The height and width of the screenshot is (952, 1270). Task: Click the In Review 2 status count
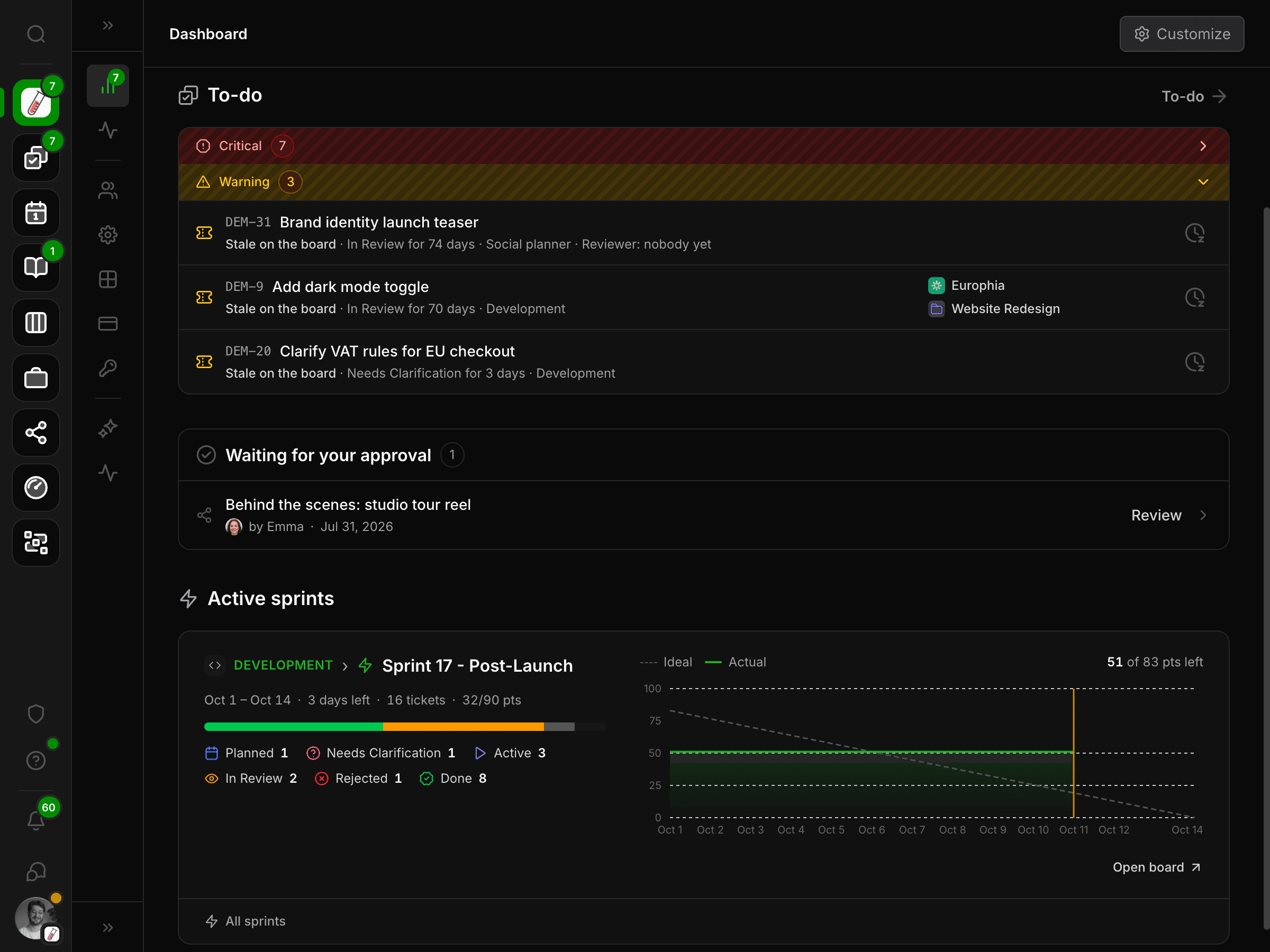pos(251,778)
